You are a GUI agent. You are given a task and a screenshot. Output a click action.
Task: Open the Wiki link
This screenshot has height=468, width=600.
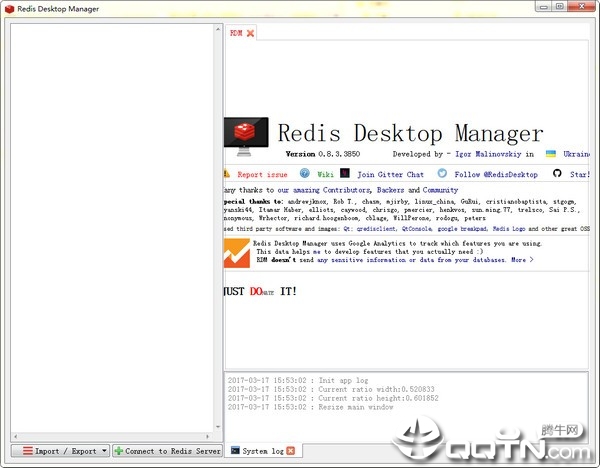click(325, 174)
